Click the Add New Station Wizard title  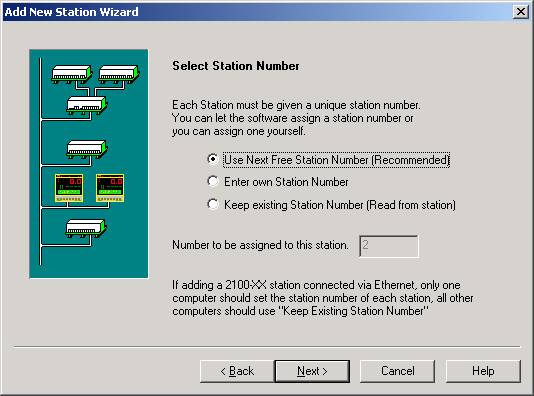72,12
